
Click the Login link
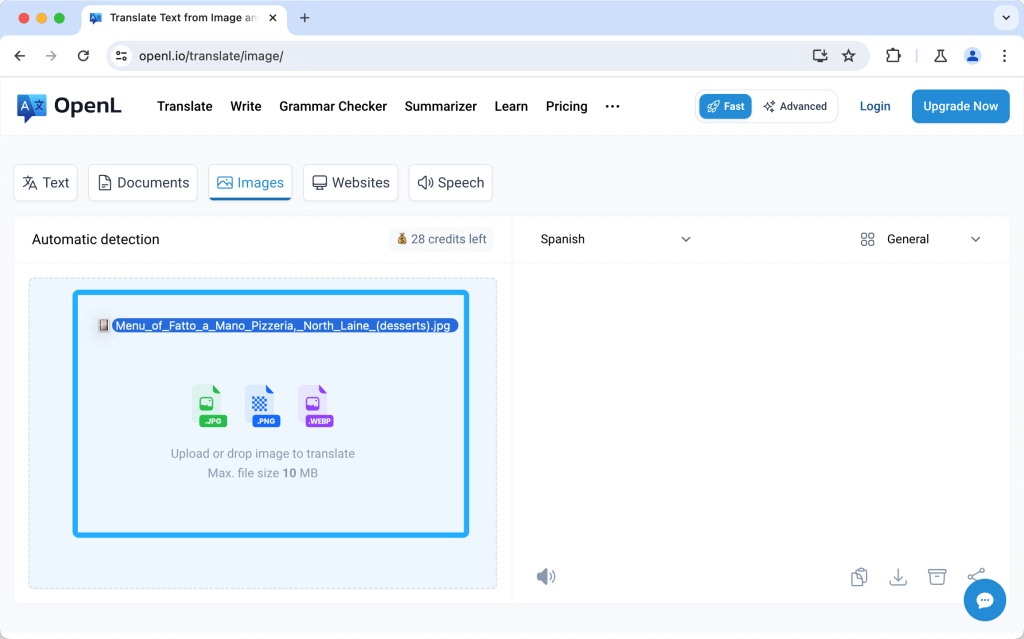[x=875, y=106]
